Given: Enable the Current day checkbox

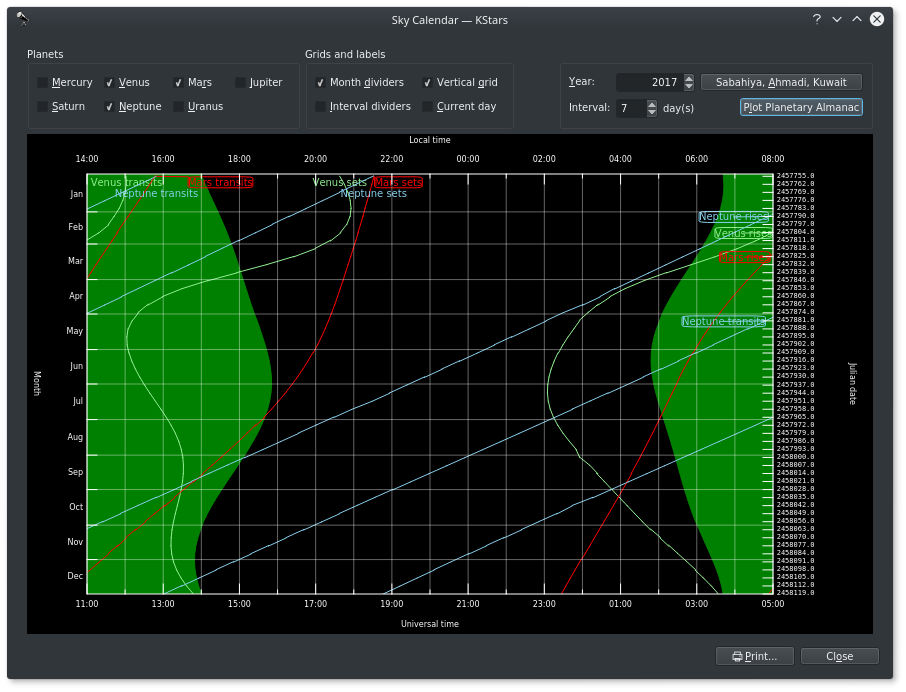Looking at the screenshot, I should [428, 107].
